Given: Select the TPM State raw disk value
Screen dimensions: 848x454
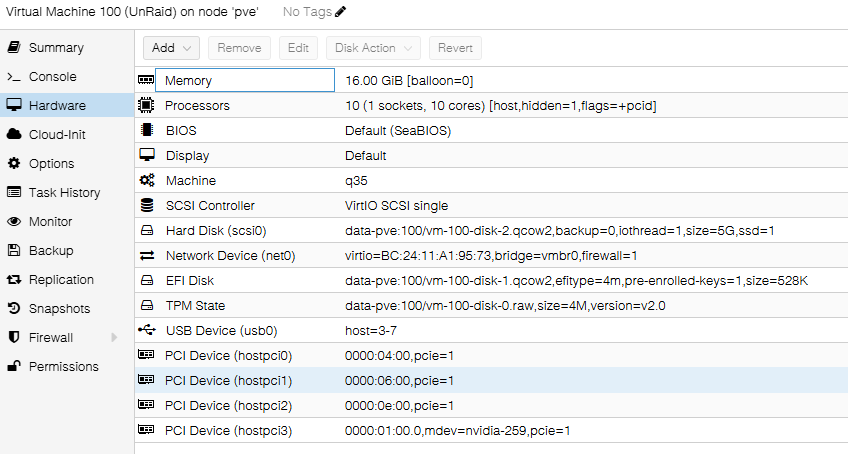Looking at the screenshot, I should tap(505, 306).
